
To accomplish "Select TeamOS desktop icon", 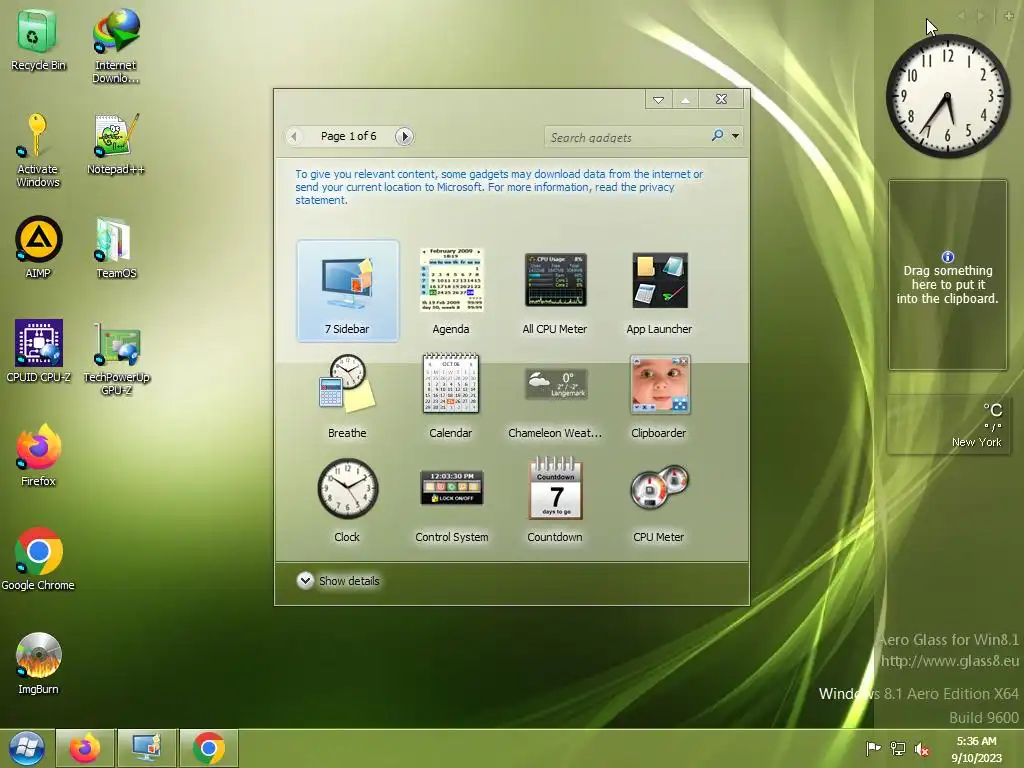I will (x=116, y=248).
